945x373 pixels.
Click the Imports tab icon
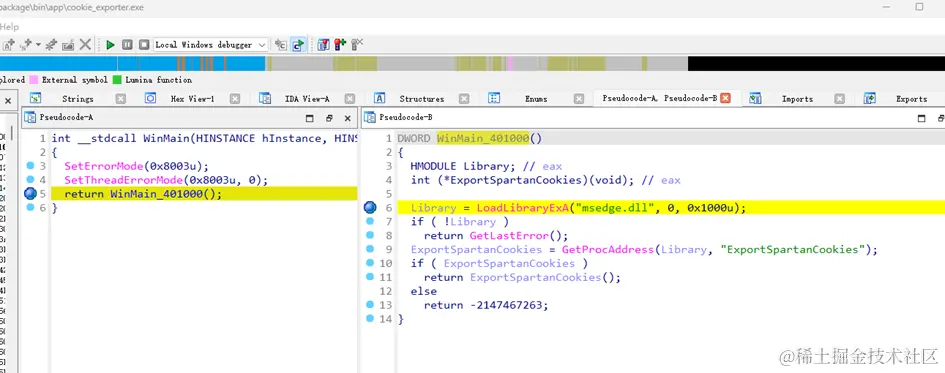point(755,99)
